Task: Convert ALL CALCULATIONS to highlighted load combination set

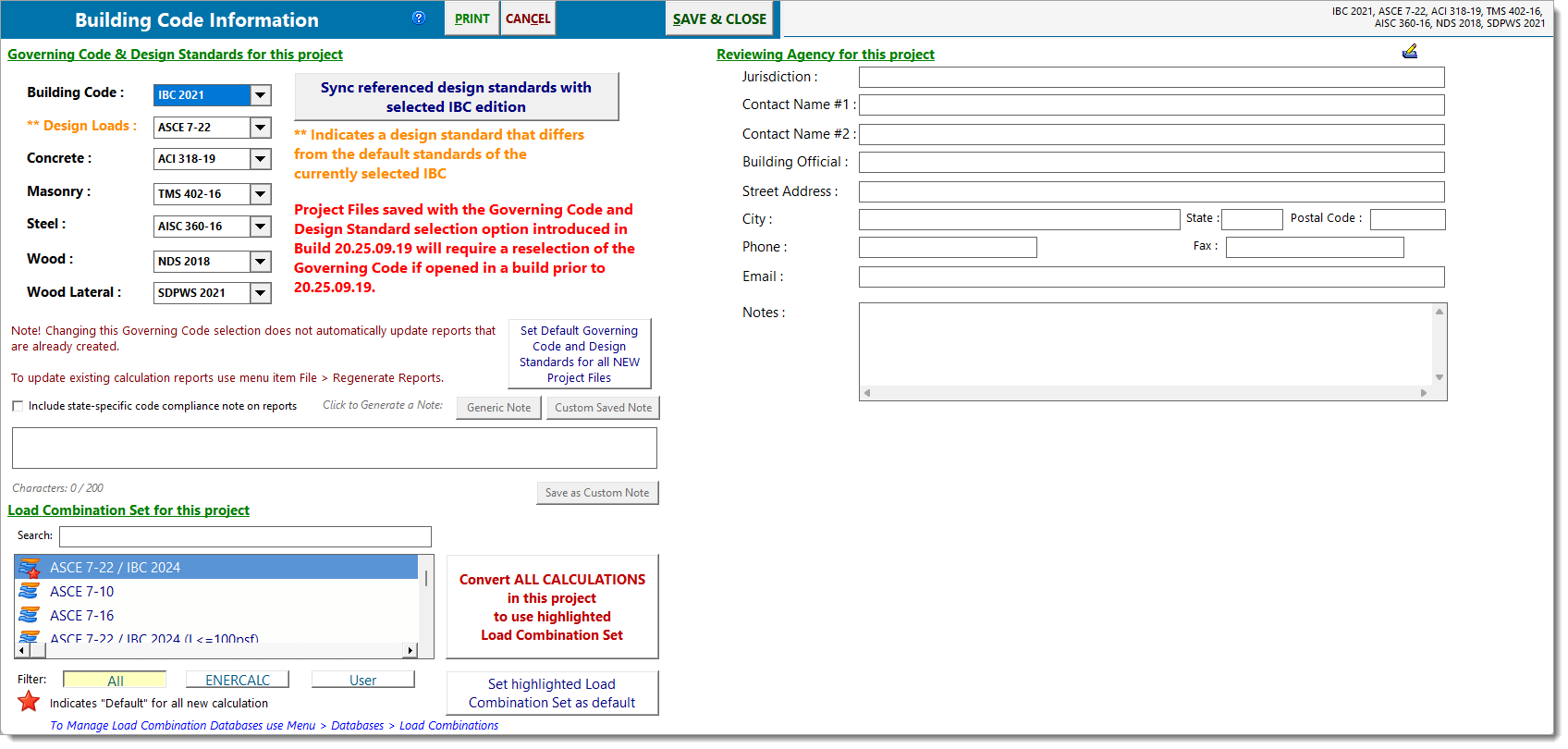Action: pos(552,607)
